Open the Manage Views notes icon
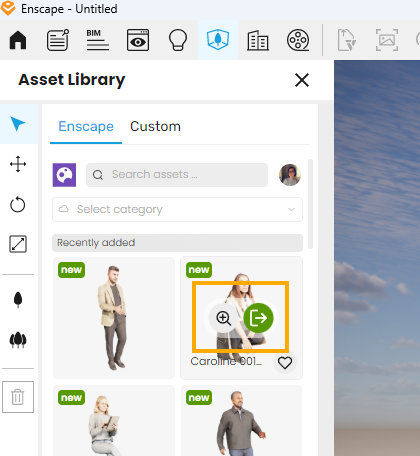 tap(58, 40)
